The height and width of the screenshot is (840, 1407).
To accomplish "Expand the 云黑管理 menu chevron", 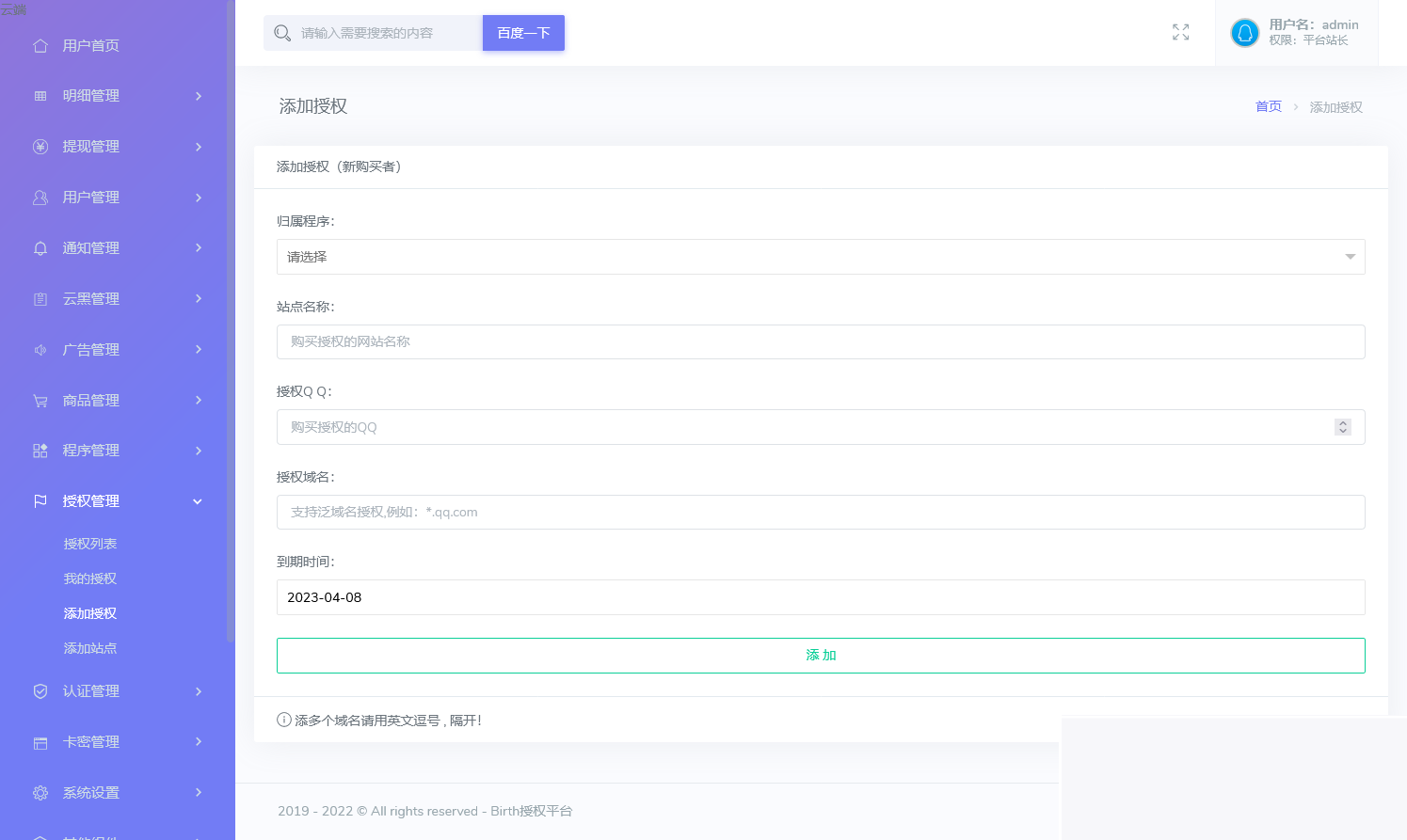I will [198, 299].
